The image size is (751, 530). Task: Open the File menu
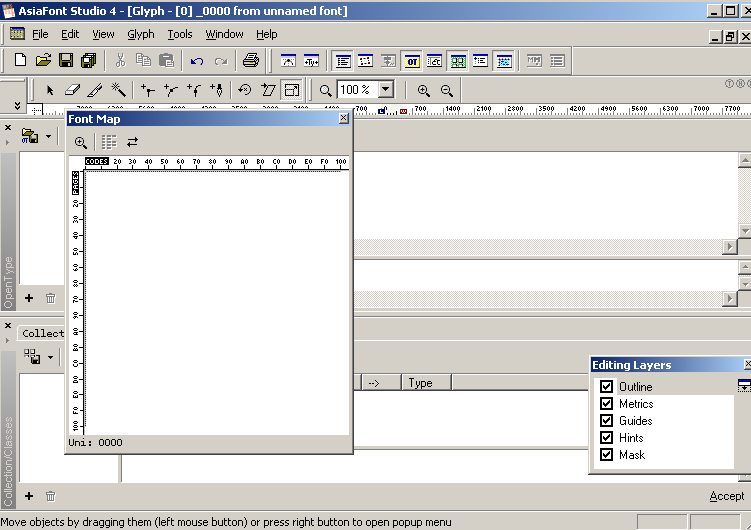tap(40, 34)
